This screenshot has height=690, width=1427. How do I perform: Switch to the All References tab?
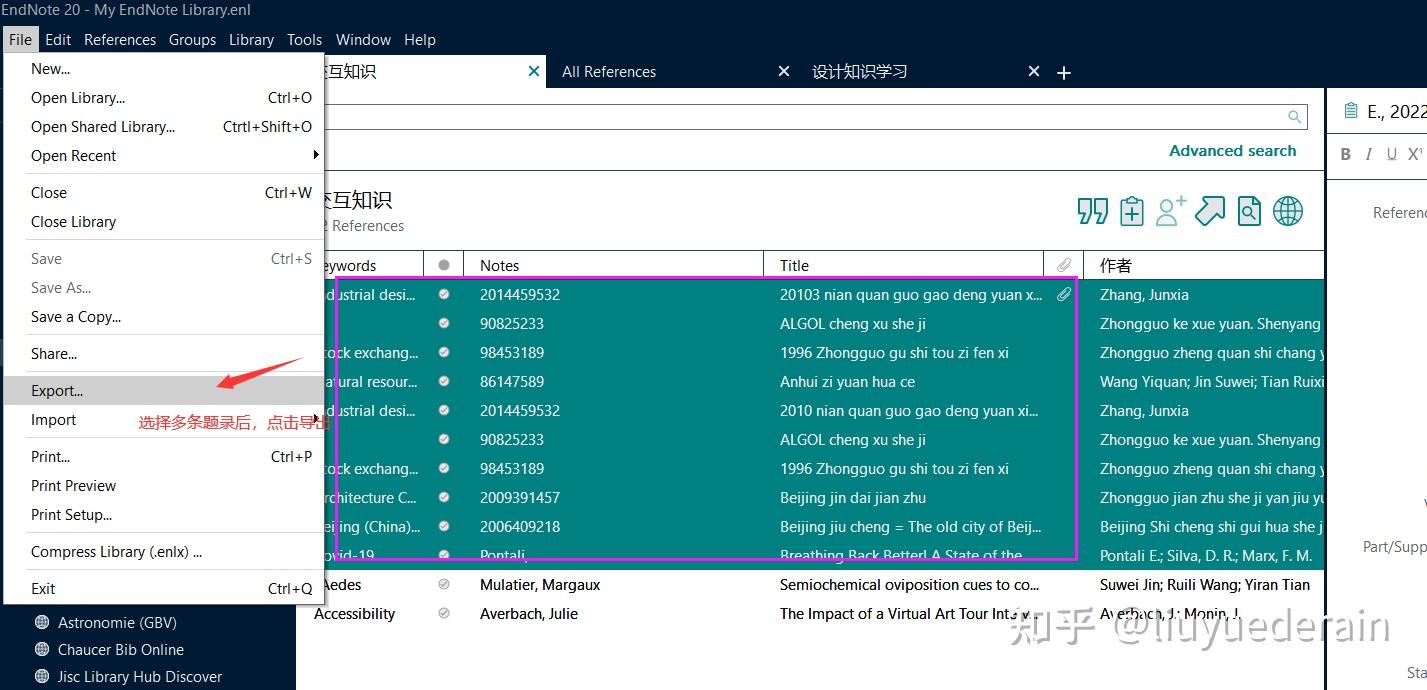(x=609, y=72)
